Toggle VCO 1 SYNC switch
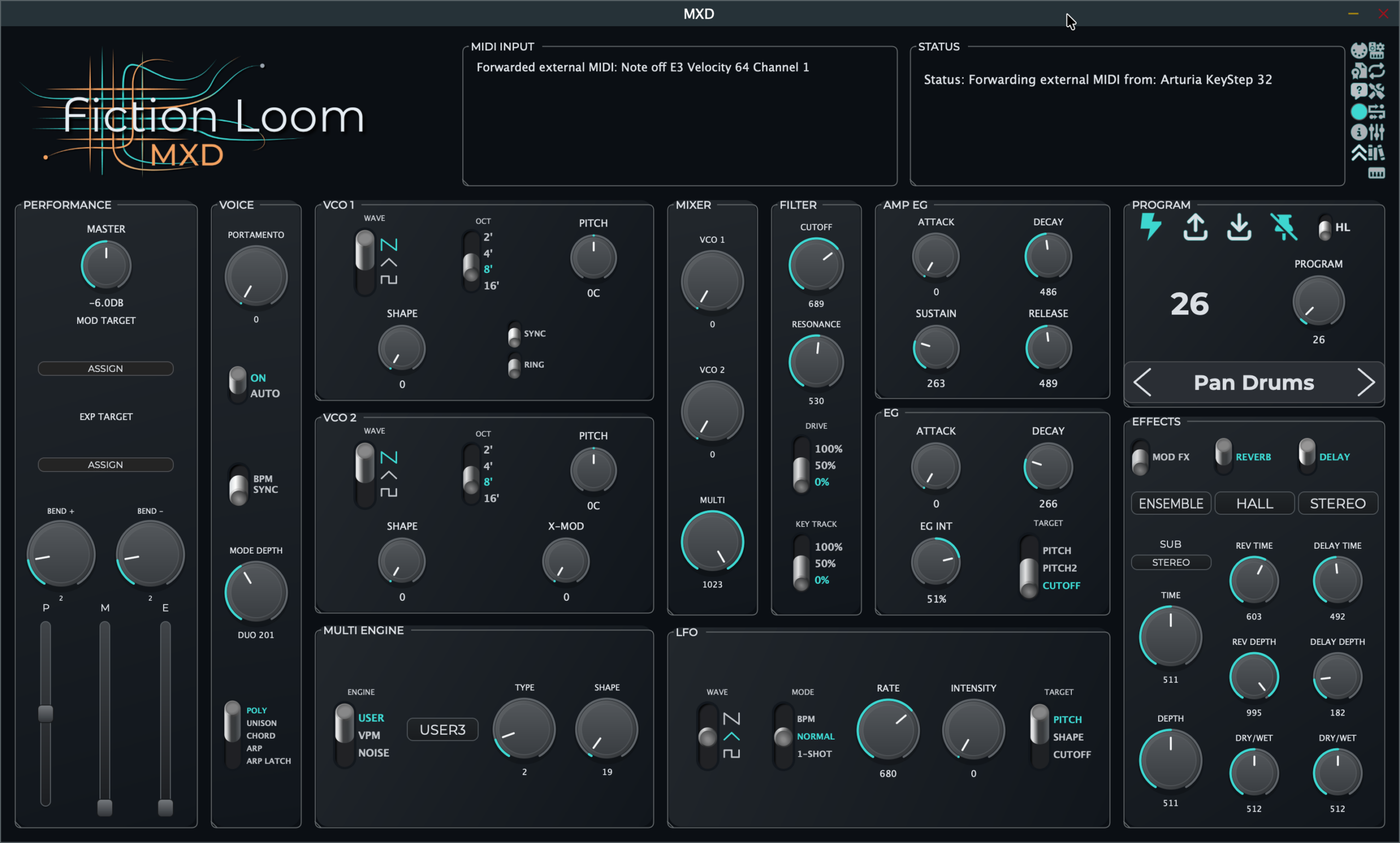This screenshot has height=843, width=1400. click(x=515, y=334)
